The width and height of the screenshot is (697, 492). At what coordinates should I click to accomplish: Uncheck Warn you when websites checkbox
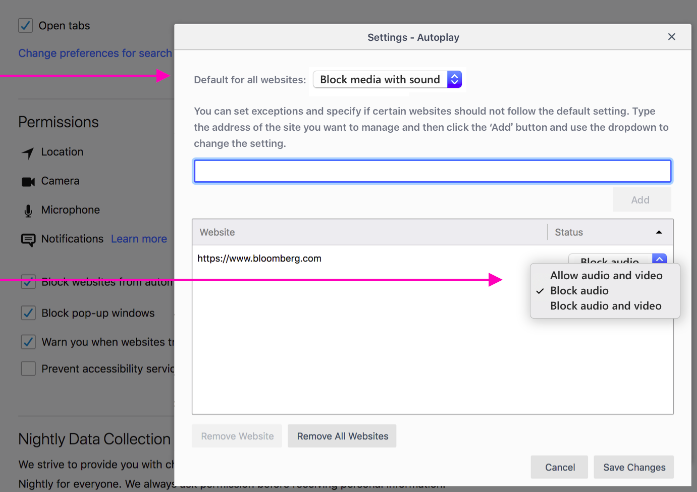[27, 342]
